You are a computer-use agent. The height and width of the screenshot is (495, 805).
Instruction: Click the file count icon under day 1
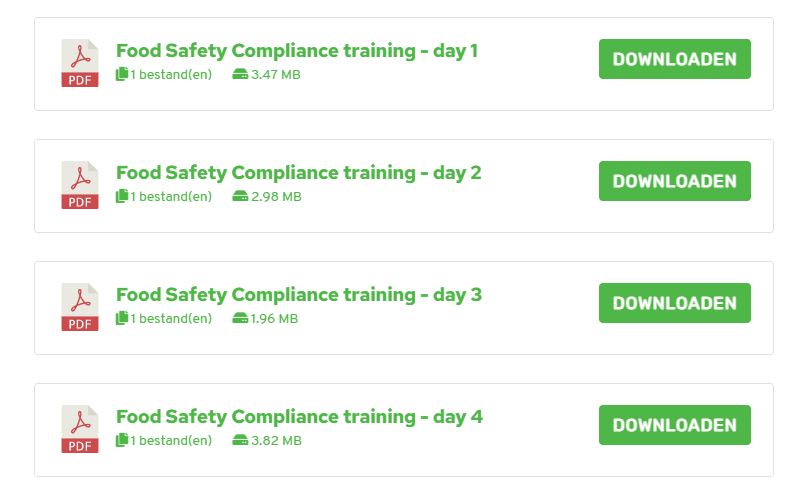pos(122,74)
